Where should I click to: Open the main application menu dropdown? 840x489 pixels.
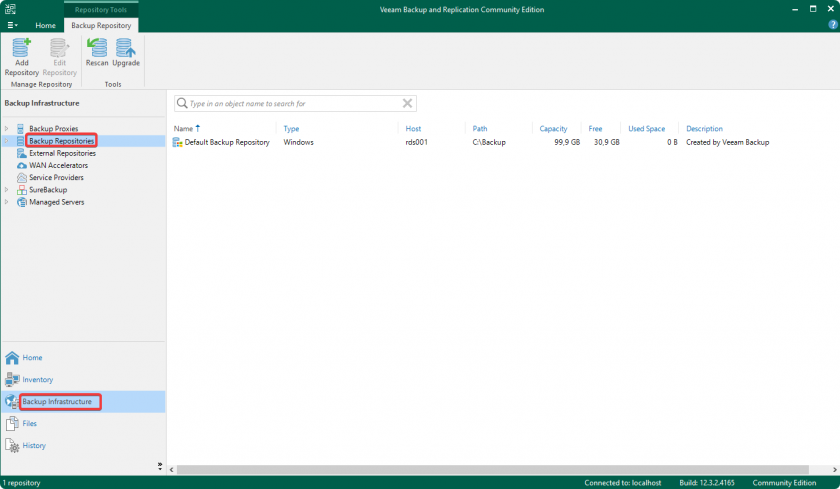(12, 25)
